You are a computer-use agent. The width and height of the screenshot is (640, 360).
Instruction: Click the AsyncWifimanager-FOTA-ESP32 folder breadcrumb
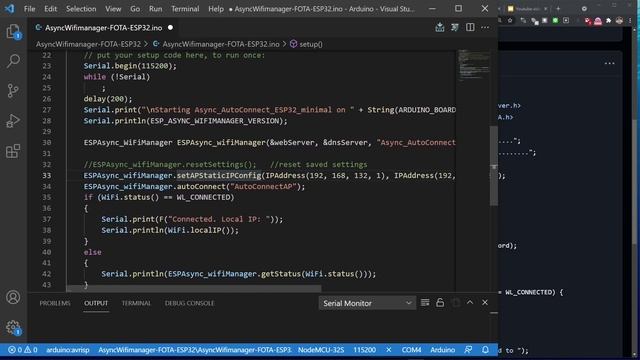(88, 44)
